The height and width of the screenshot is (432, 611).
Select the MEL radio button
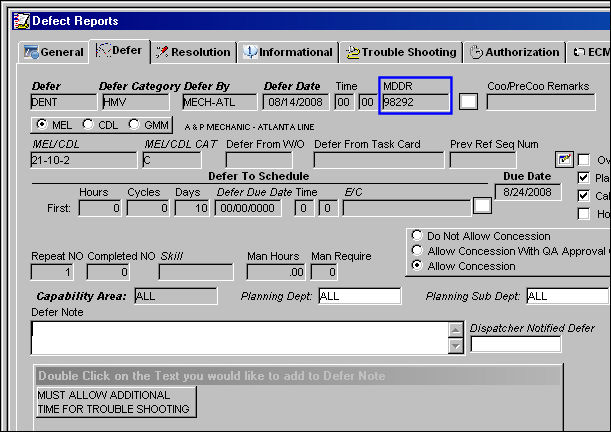[x=41, y=125]
